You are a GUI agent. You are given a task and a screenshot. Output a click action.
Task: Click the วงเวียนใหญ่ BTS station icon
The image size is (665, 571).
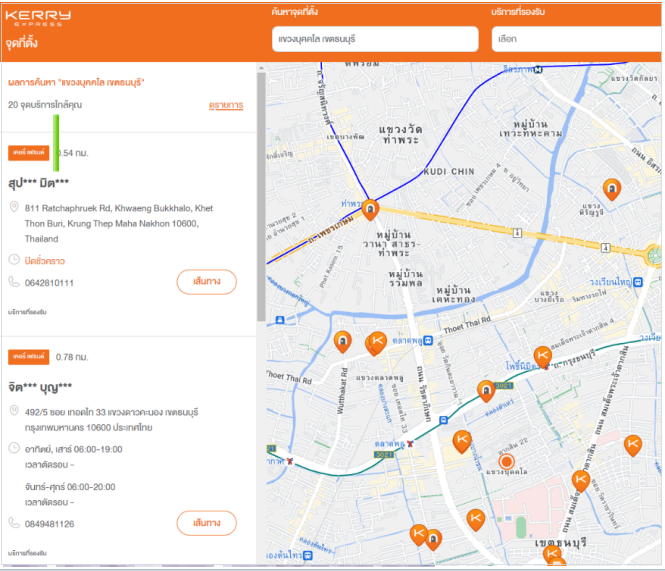(x=638, y=282)
